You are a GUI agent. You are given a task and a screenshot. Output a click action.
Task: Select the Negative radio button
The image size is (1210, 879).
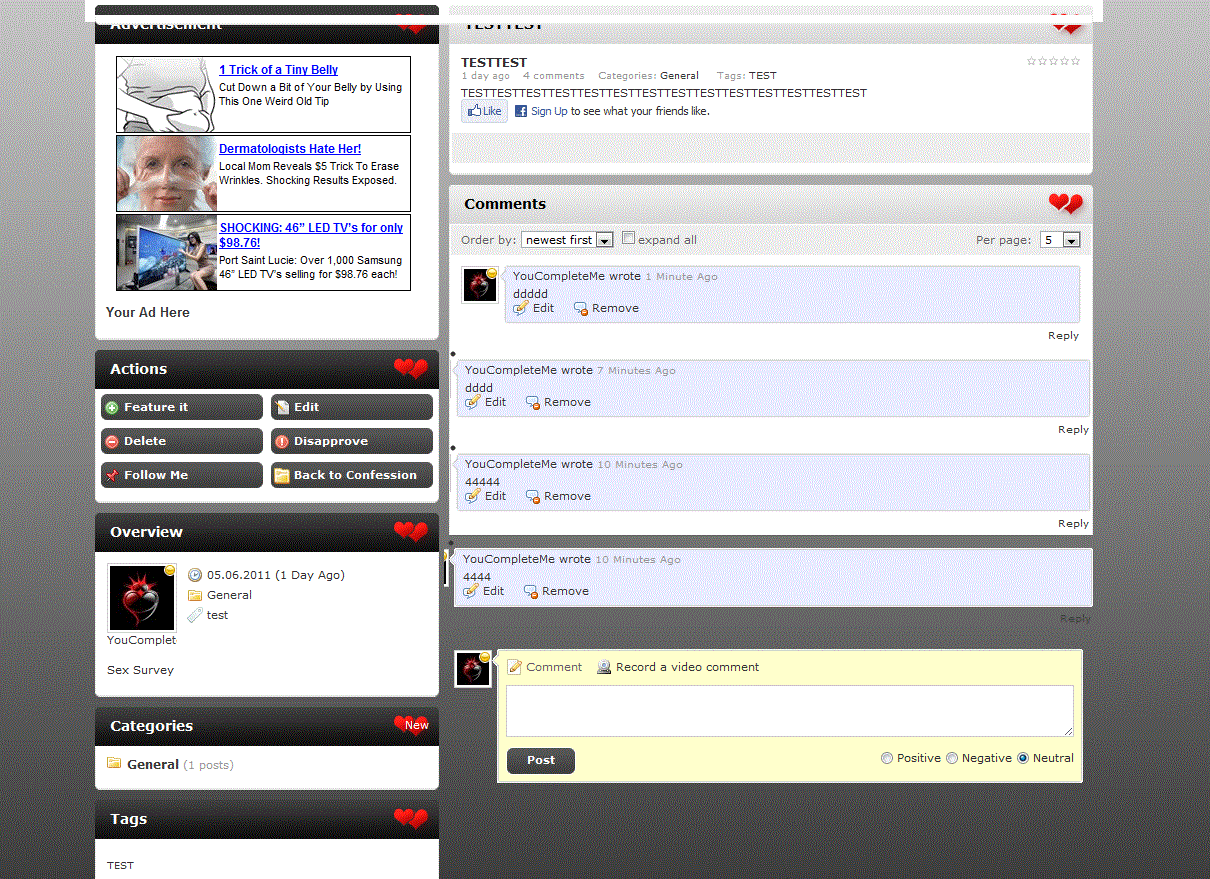click(x=952, y=758)
